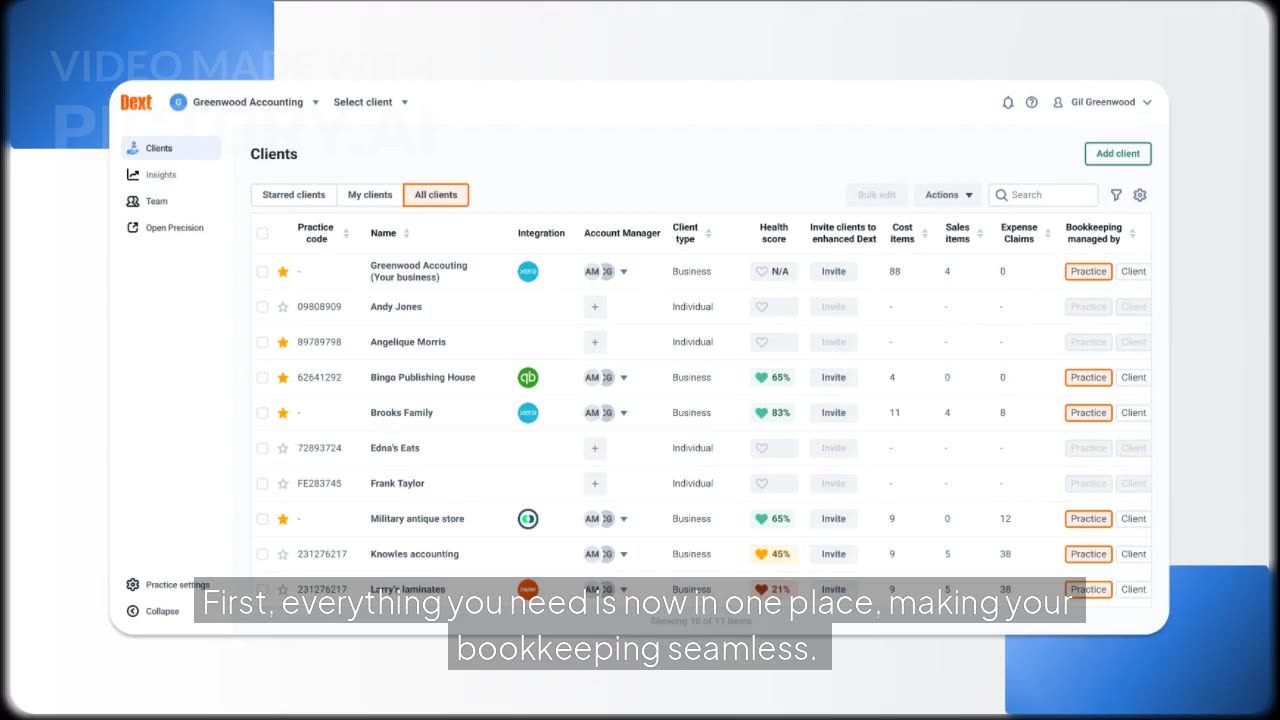The image size is (1280, 720).
Task: Click in the Search input field
Action: (x=1043, y=195)
